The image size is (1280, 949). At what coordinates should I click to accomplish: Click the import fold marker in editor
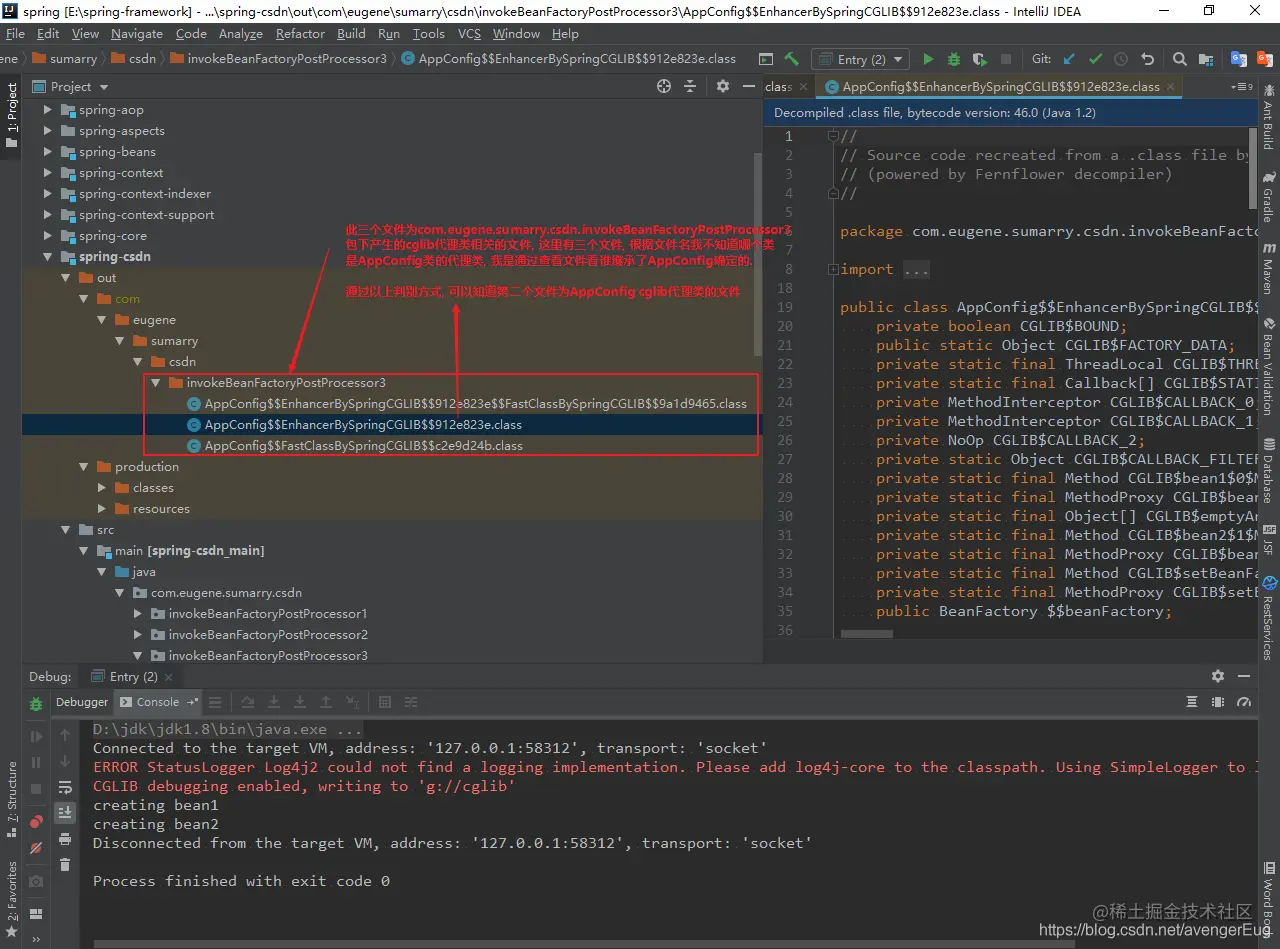point(832,269)
